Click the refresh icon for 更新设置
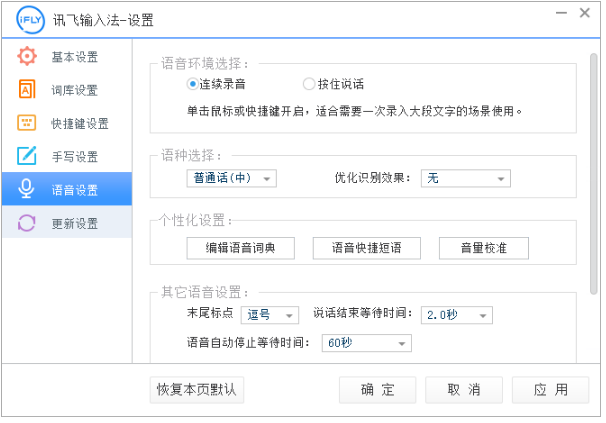 point(27,222)
